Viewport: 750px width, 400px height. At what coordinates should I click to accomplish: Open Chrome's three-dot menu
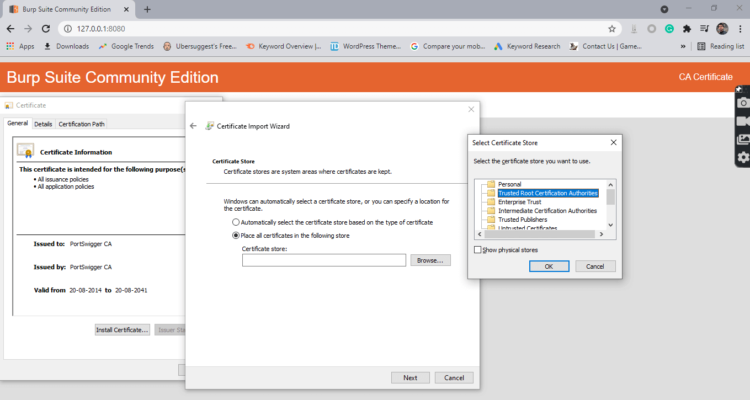(x=740, y=29)
